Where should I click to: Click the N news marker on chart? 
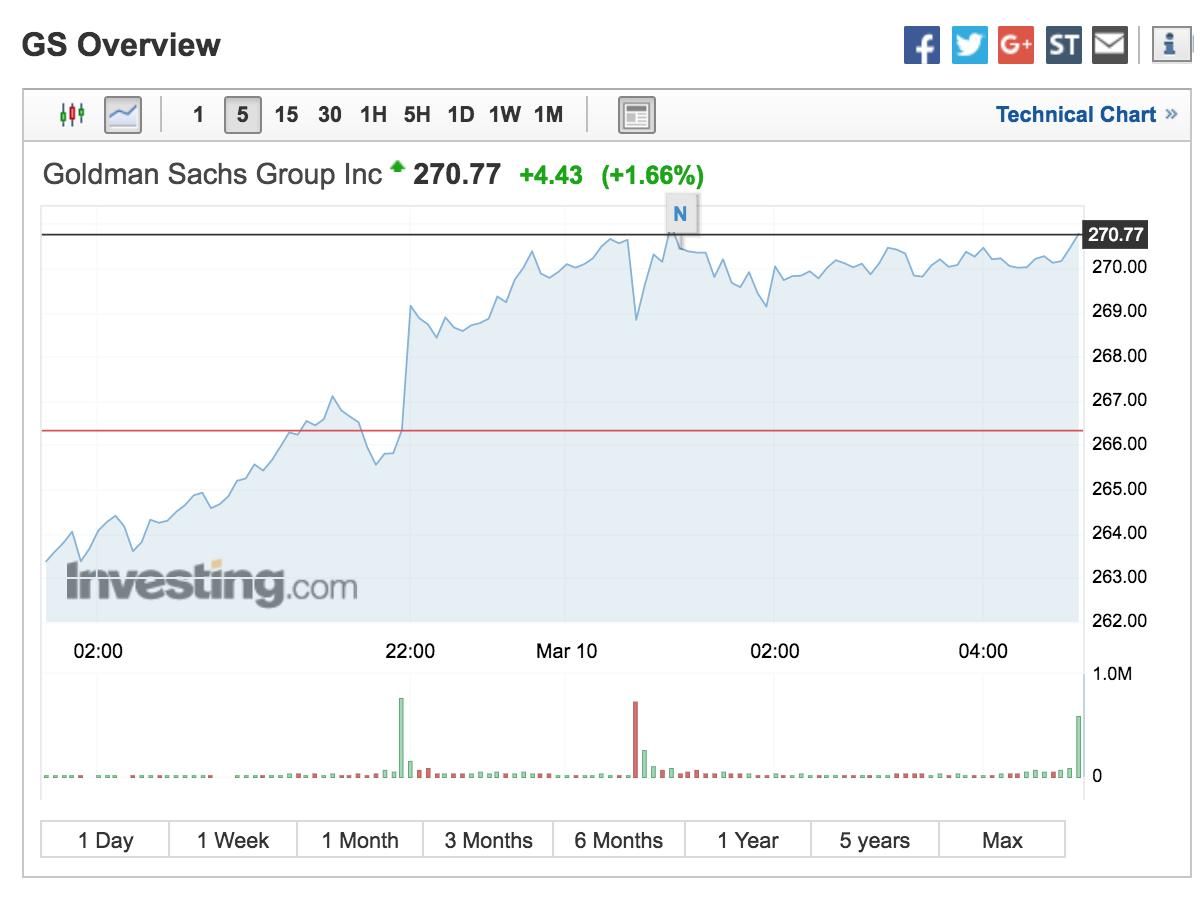pyautogui.click(x=680, y=213)
